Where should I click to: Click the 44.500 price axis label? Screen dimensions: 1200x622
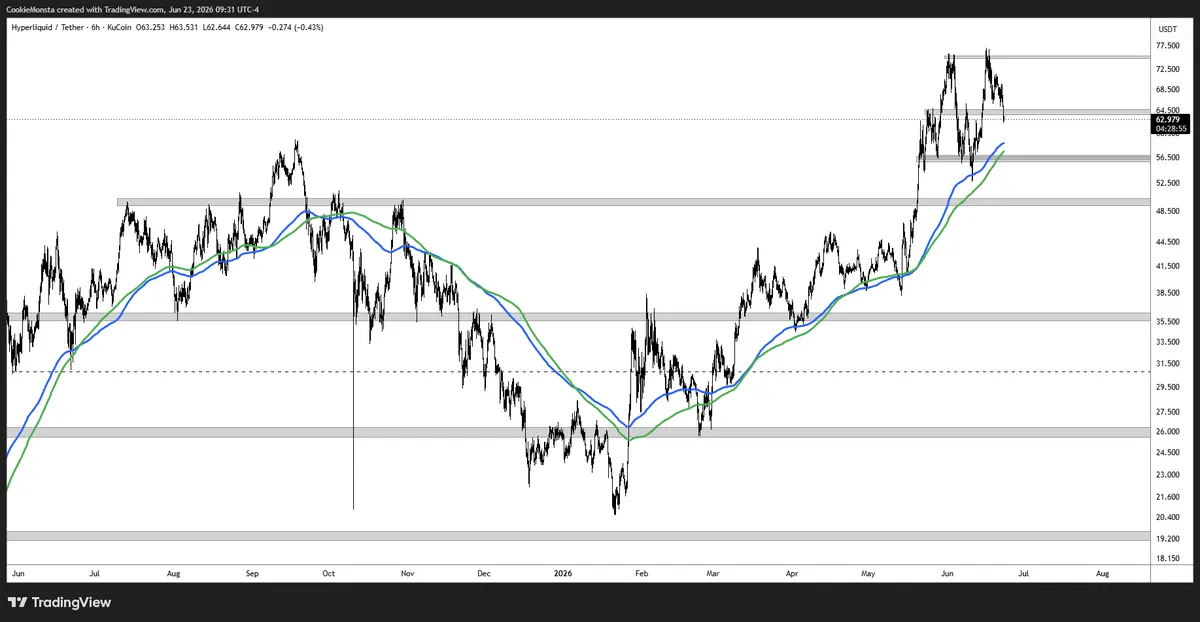coord(1167,242)
